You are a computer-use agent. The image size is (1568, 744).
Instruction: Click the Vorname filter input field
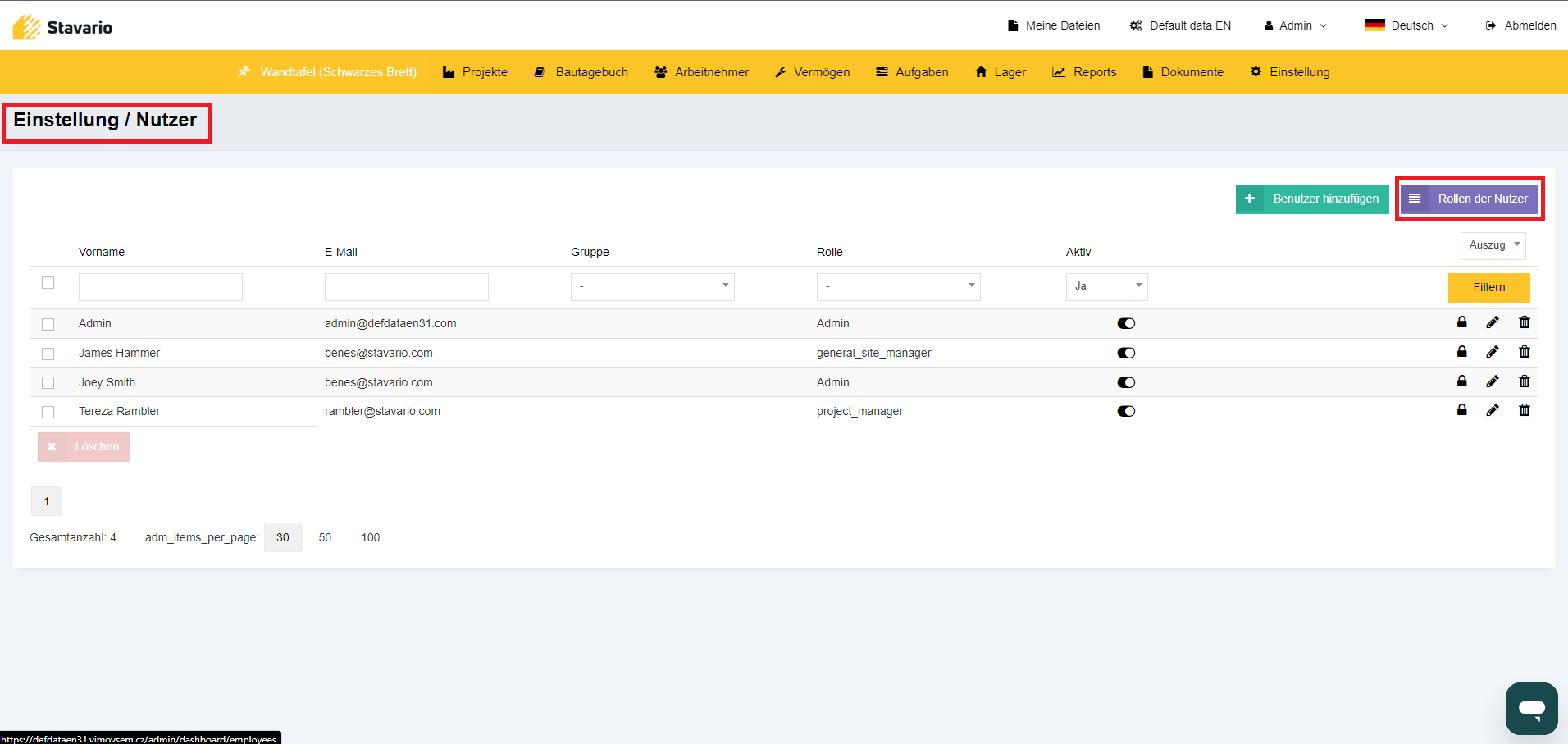(x=161, y=286)
